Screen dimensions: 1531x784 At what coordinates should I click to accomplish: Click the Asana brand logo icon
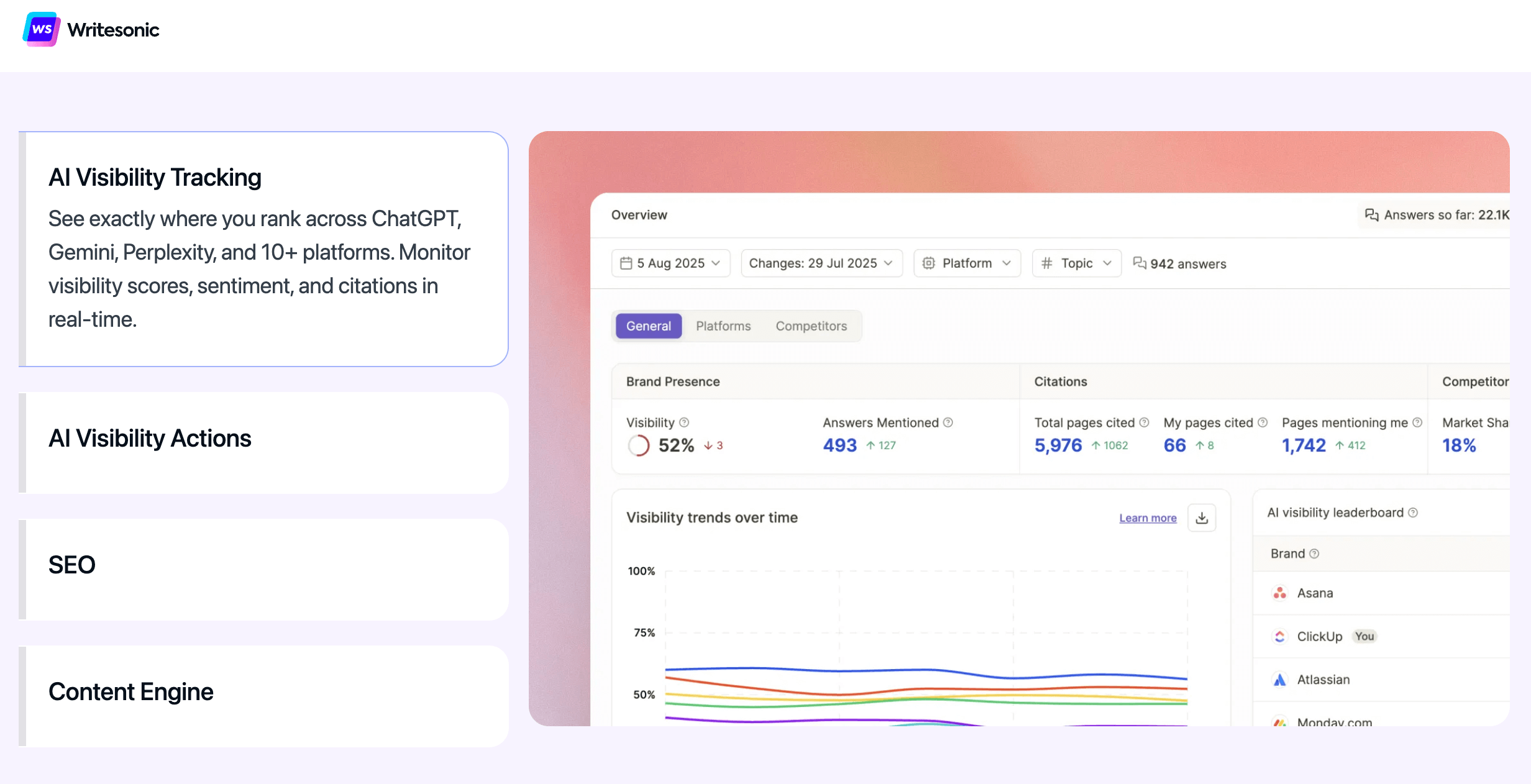coord(1279,593)
